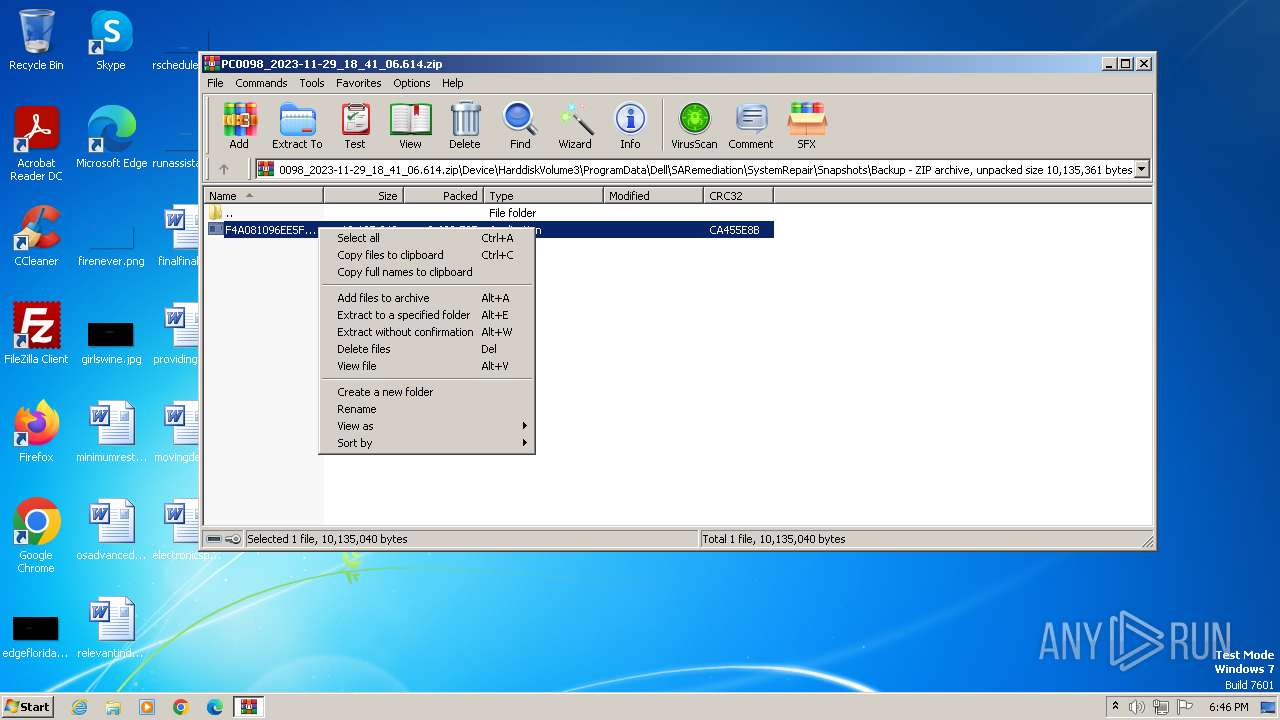Image resolution: width=1280 pixels, height=720 pixels.
Task: Sort by the Type column header
Action: [x=543, y=196]
